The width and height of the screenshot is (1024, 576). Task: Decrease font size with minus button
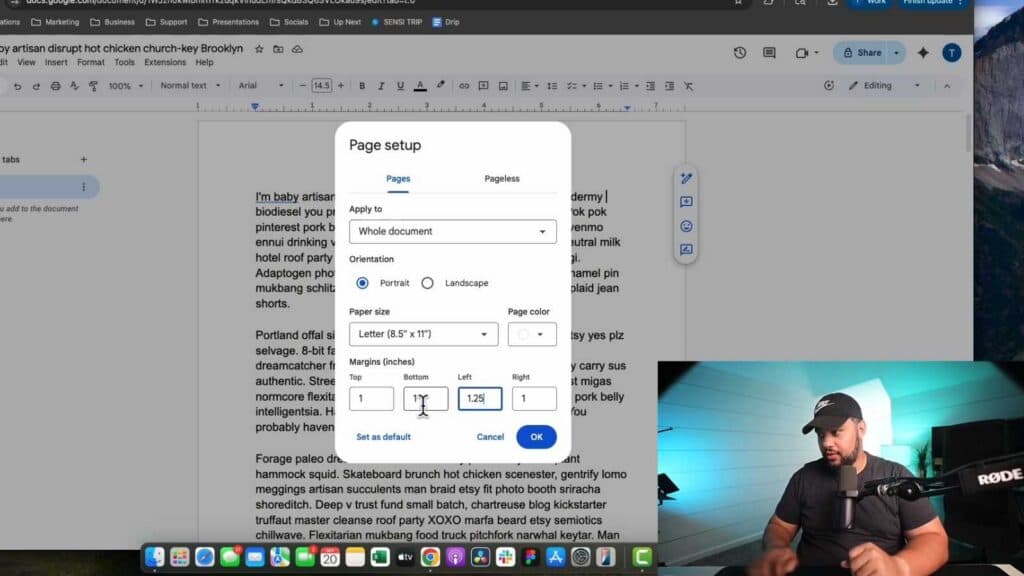(x=302, y=86)
